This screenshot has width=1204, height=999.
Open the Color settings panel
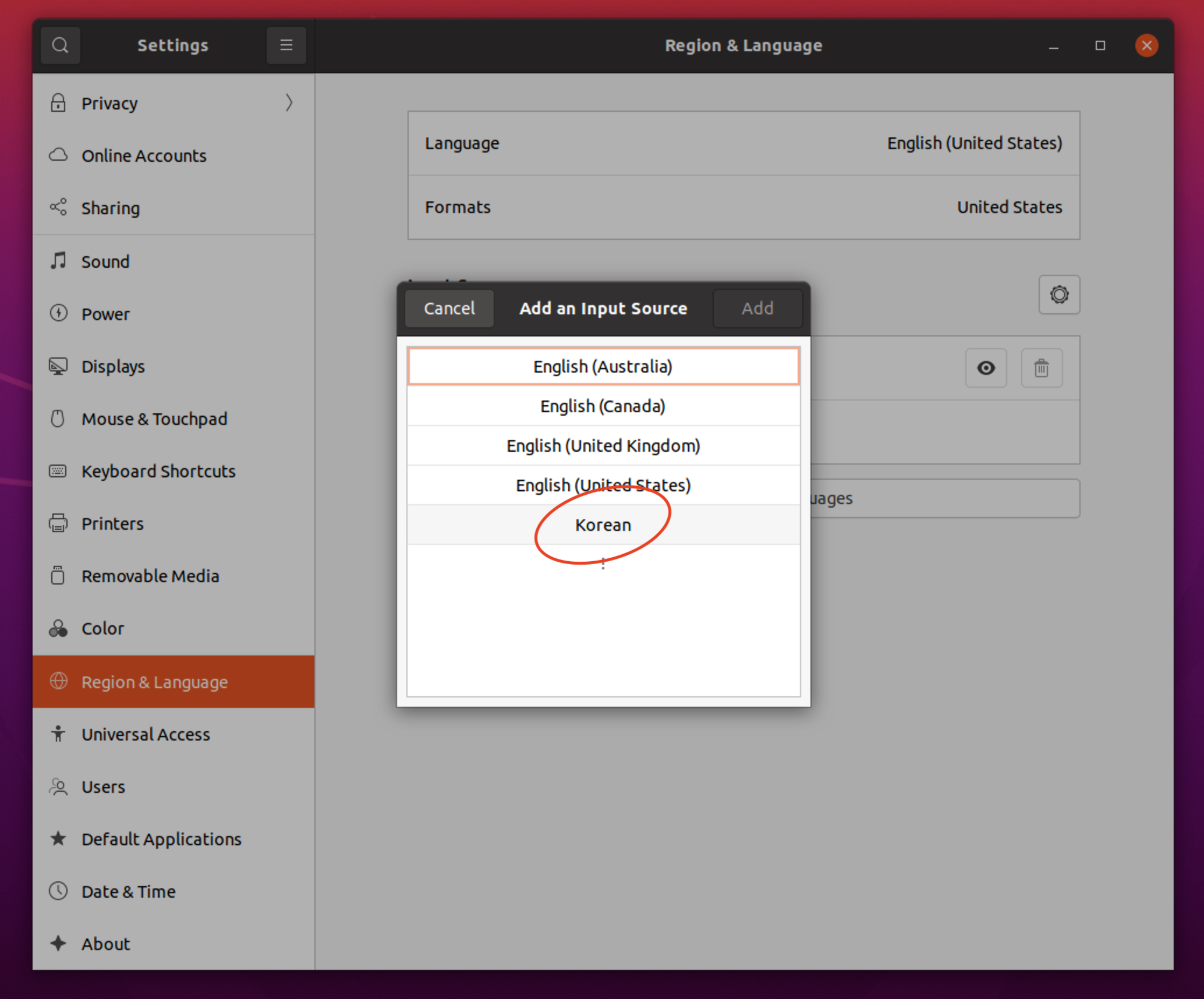(x=102, y=628)
